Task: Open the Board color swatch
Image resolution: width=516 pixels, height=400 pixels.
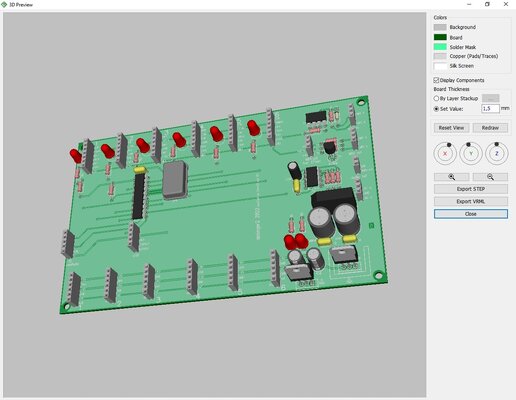Action: [440, 37]
